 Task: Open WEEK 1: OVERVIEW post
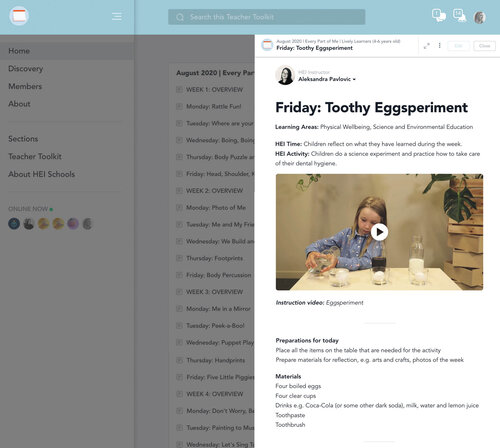point(215,90)
